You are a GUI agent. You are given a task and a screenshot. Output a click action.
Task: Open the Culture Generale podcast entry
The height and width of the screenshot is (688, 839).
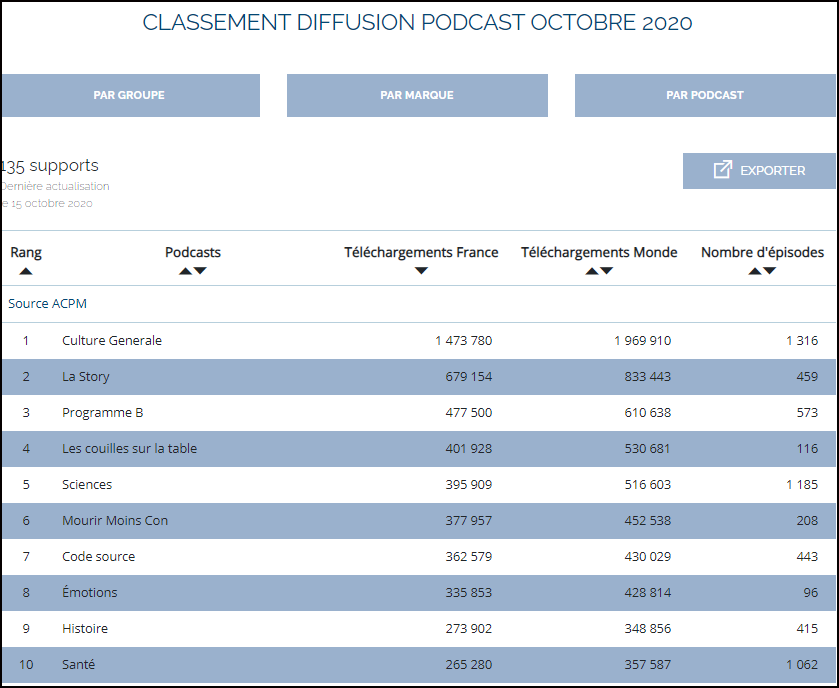pyautogui.click(x=113, y=340)
